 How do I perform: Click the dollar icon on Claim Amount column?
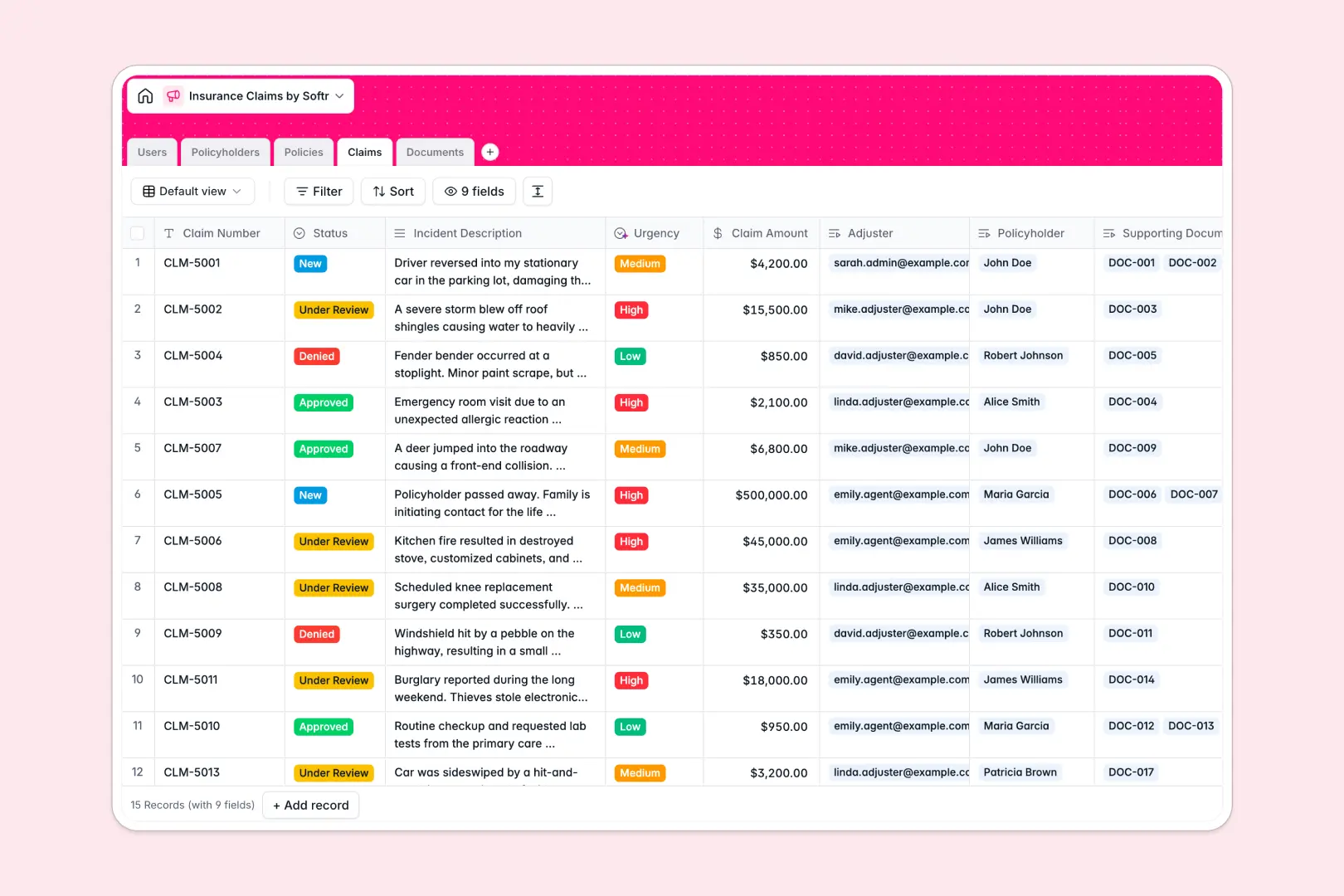(x=717, y=233)
